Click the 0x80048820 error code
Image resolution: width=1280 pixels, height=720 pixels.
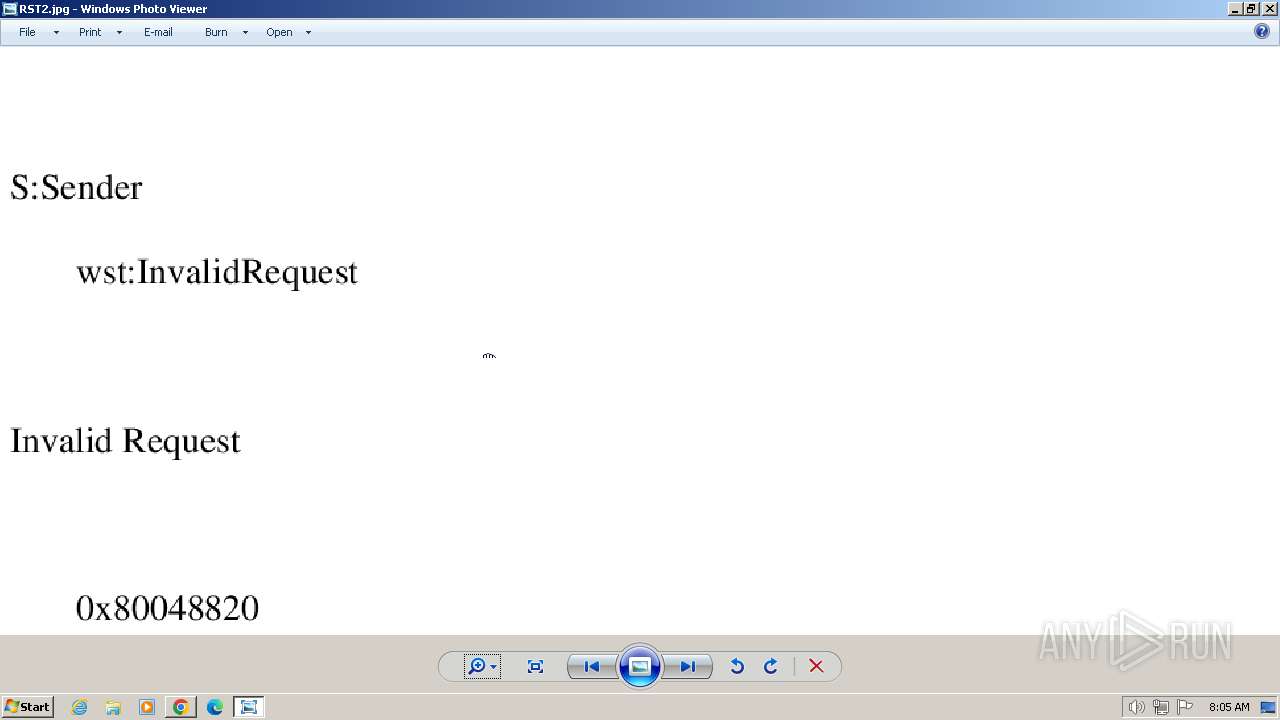click(167, 608)
